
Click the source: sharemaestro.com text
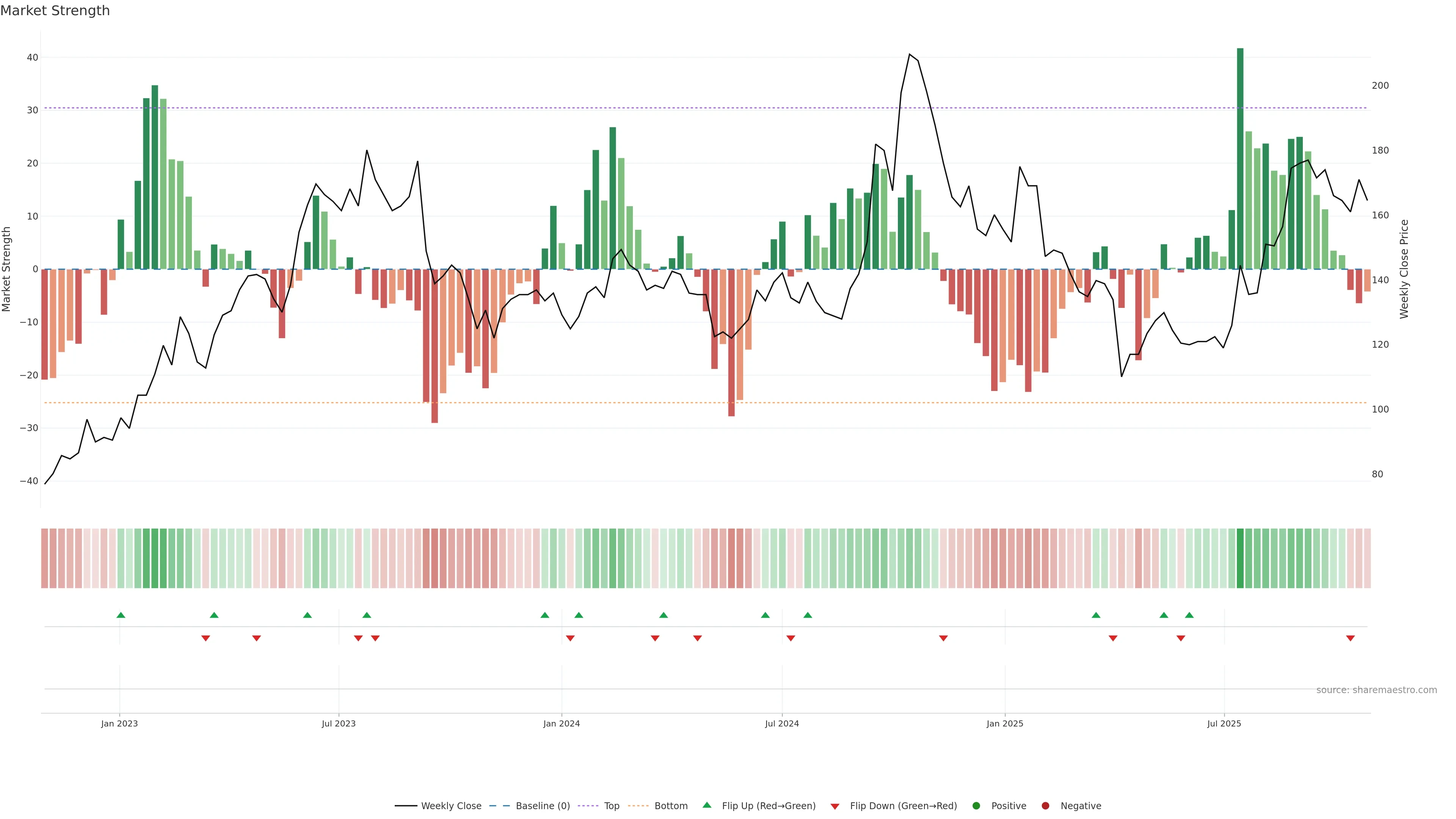click(1376, 690)
